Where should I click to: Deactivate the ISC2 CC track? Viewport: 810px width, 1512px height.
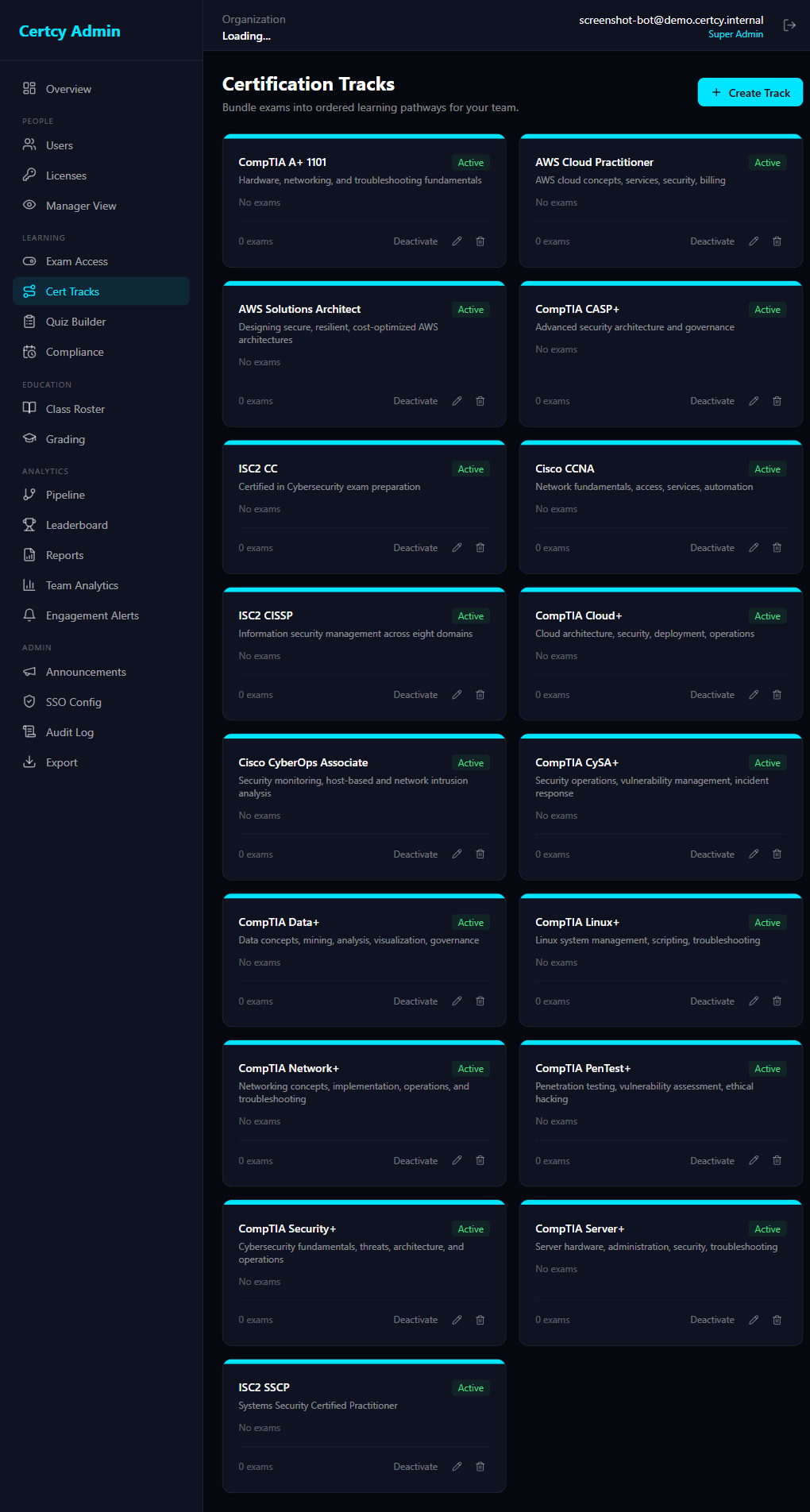click(x=415, y=548)
